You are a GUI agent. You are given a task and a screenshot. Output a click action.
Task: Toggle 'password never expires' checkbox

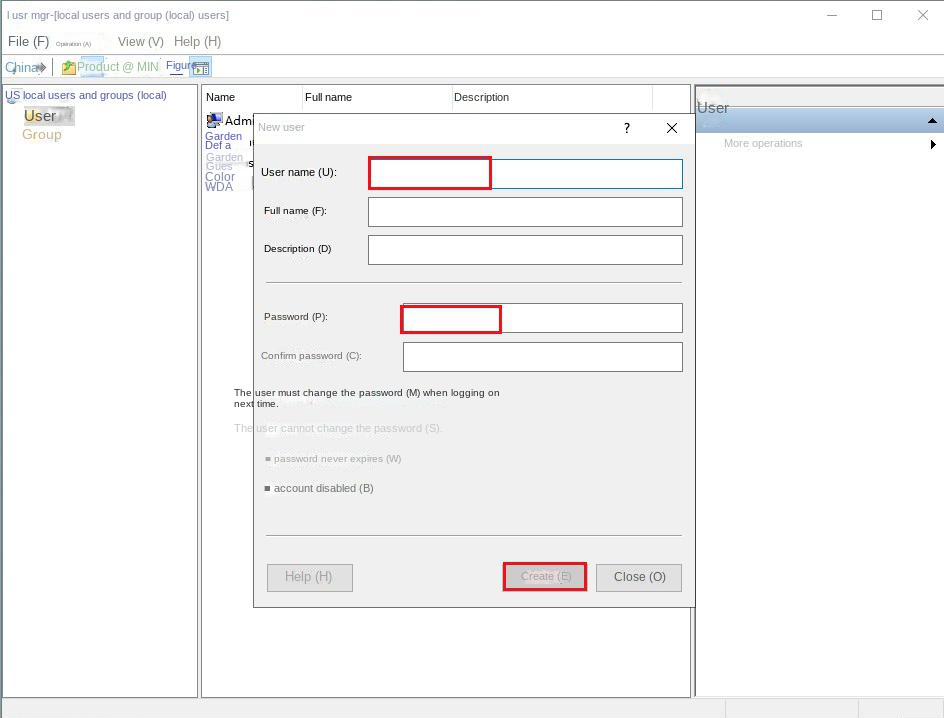coord(268,459)
